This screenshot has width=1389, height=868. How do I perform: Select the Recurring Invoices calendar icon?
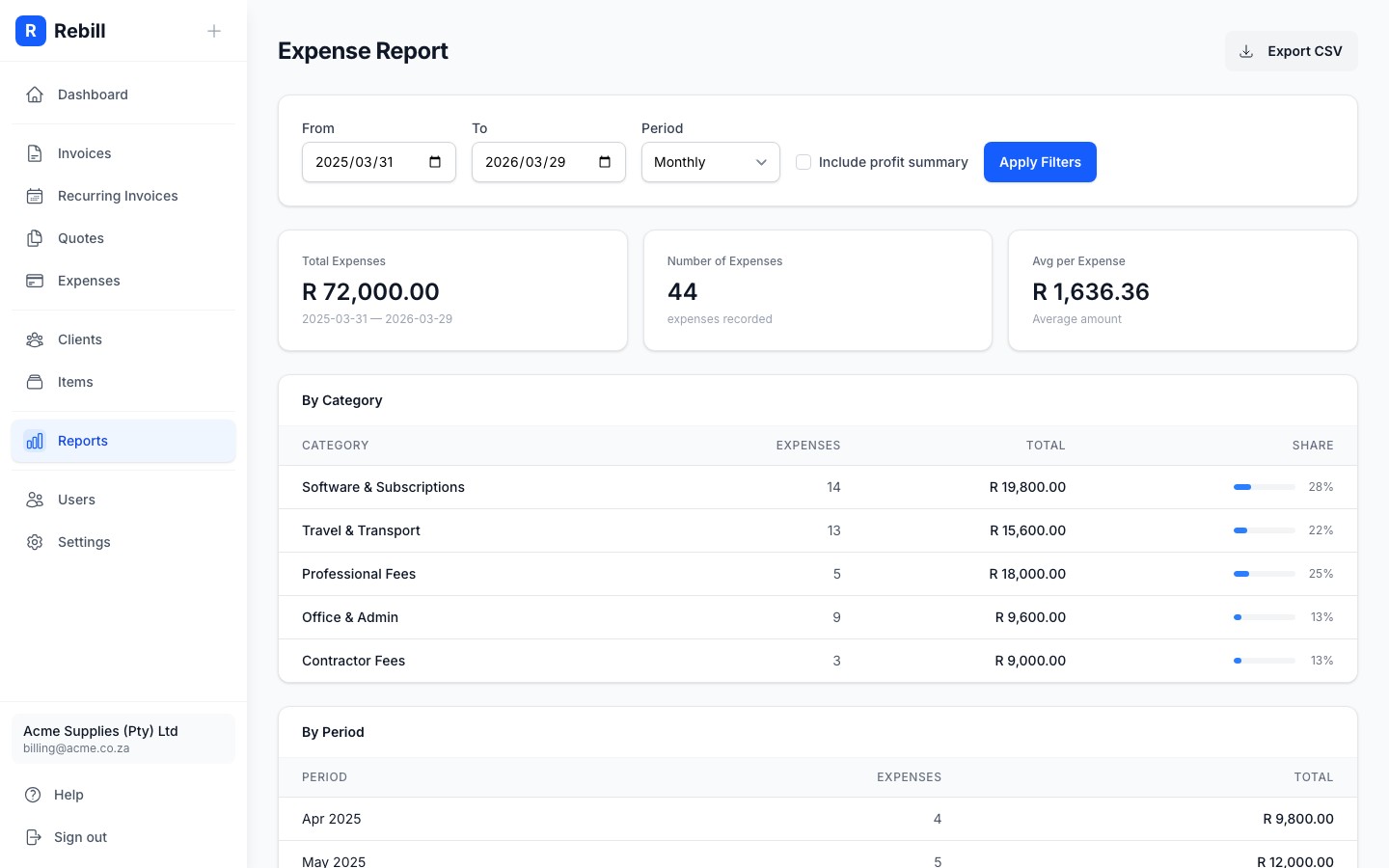click(35, 195)
